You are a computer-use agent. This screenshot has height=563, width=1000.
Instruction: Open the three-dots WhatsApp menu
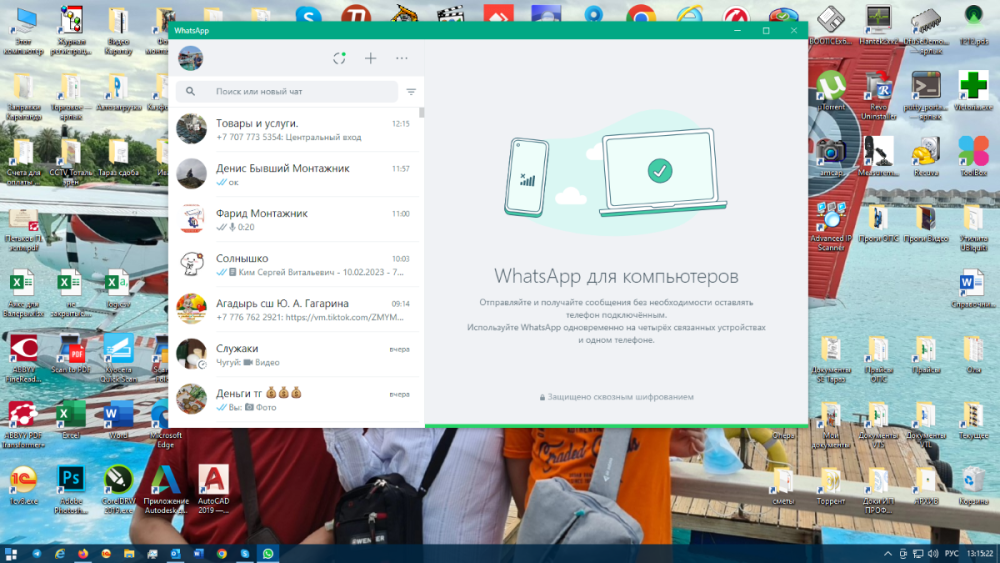click(x=401, y=59)
